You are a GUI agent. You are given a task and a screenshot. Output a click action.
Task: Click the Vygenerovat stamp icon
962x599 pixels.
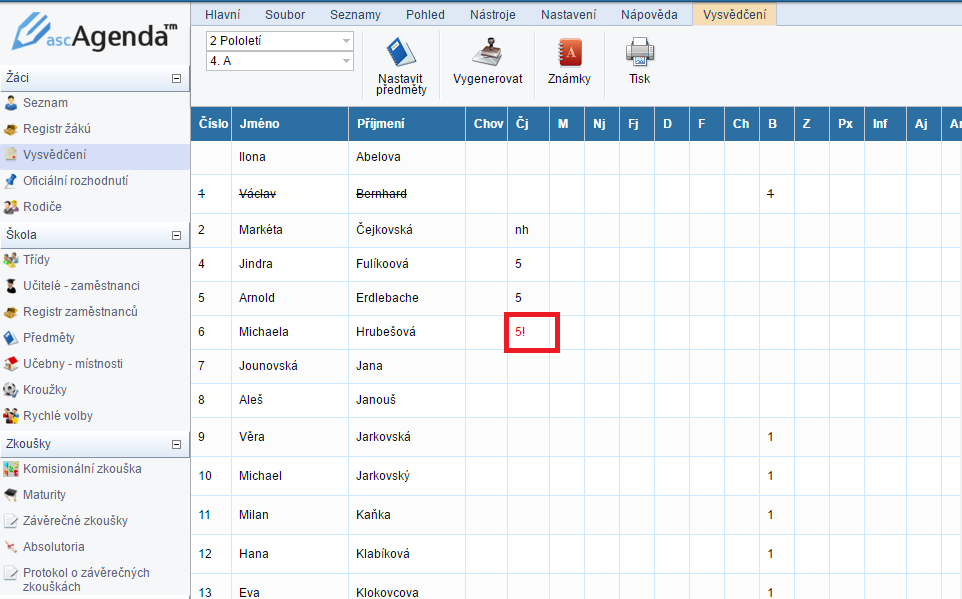pyautogui.click(x=488, y=52)
